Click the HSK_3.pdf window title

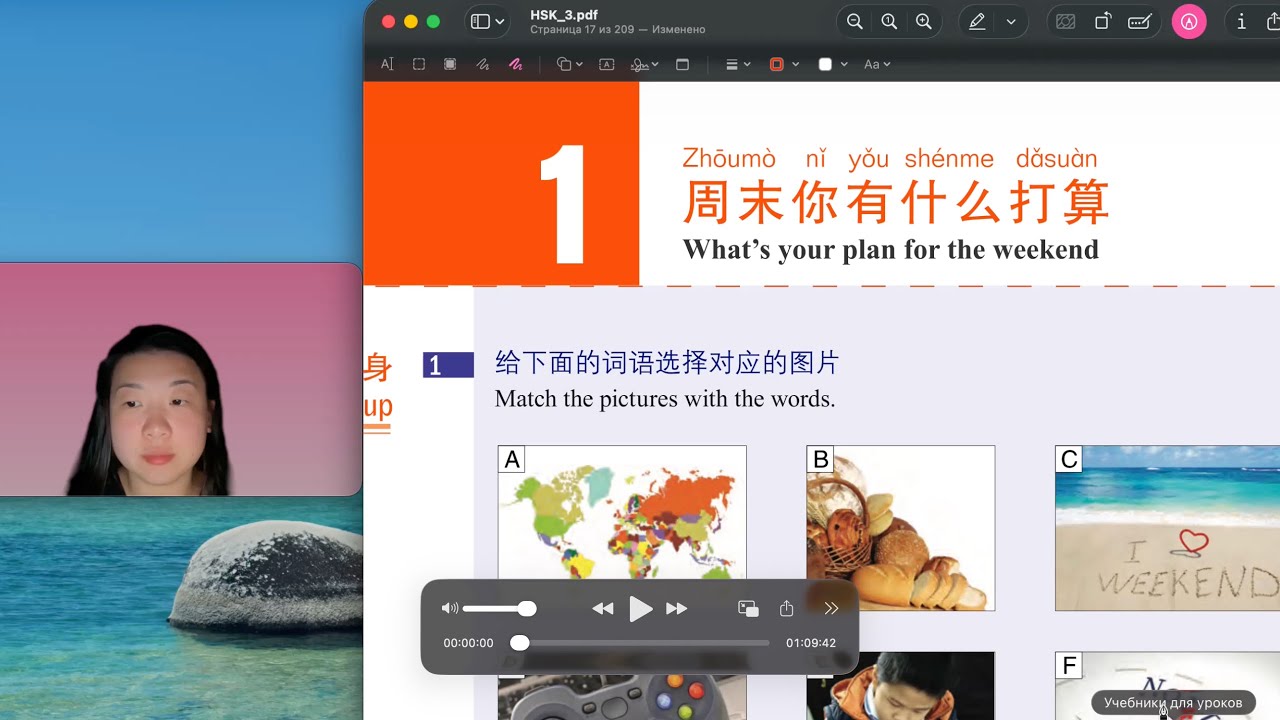564,15
